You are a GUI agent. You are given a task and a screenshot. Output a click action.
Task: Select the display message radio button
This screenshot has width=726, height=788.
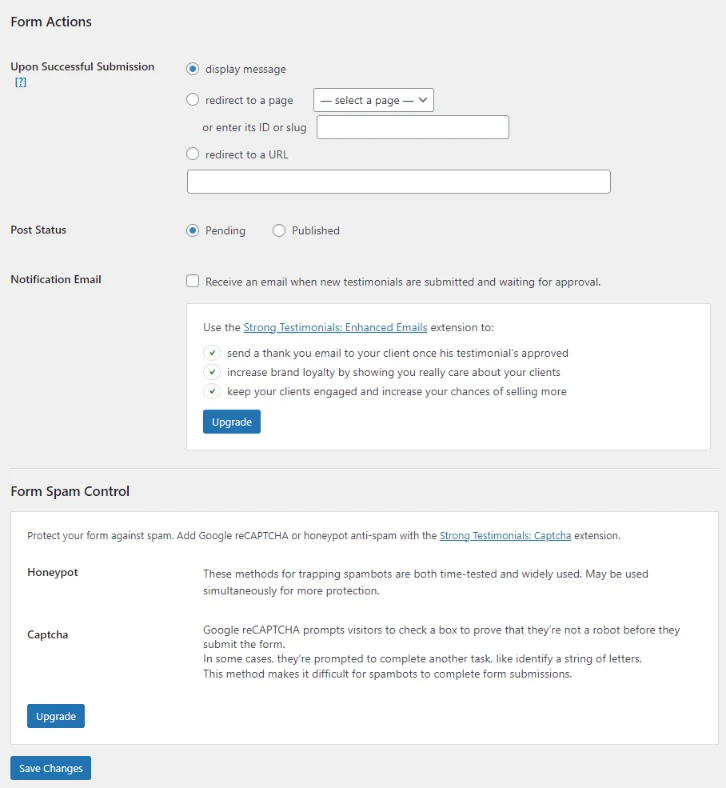pyautogui.click(x=192, y=69)
